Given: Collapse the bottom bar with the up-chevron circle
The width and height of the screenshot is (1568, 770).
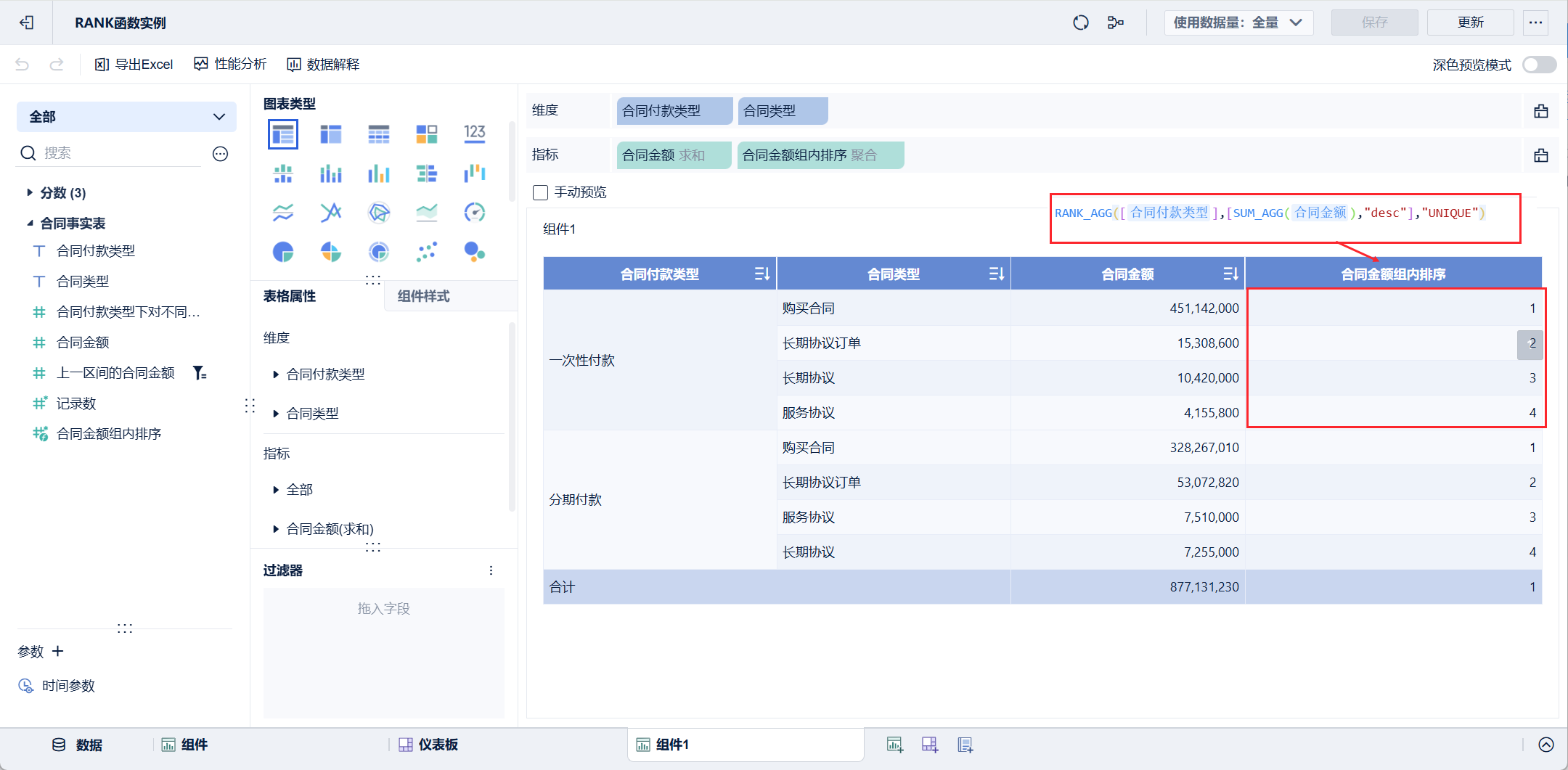Looking at the screenshot, I should click(x=1546, y=745).
